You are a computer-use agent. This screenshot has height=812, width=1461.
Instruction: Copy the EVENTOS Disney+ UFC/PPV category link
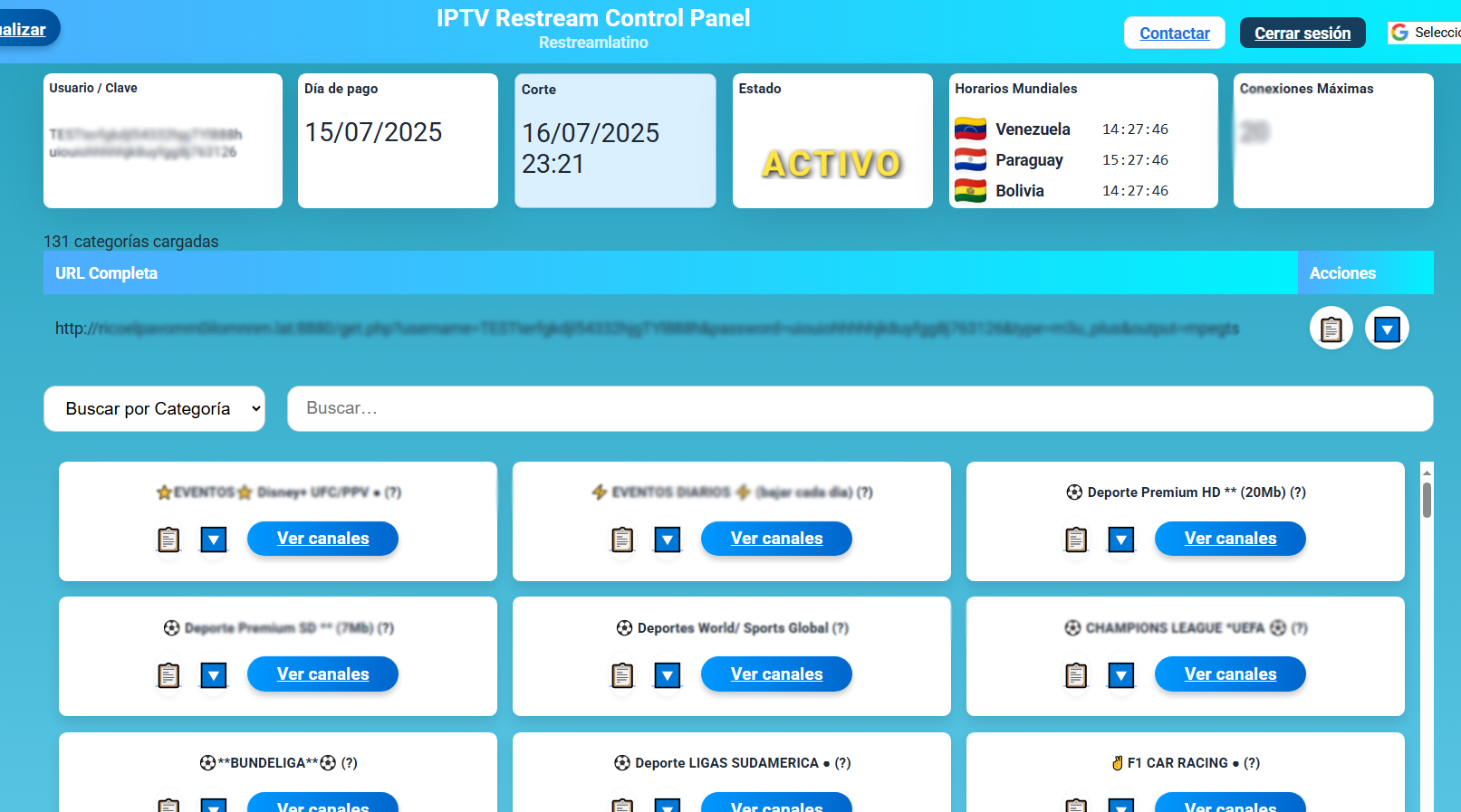pos(168,540)
